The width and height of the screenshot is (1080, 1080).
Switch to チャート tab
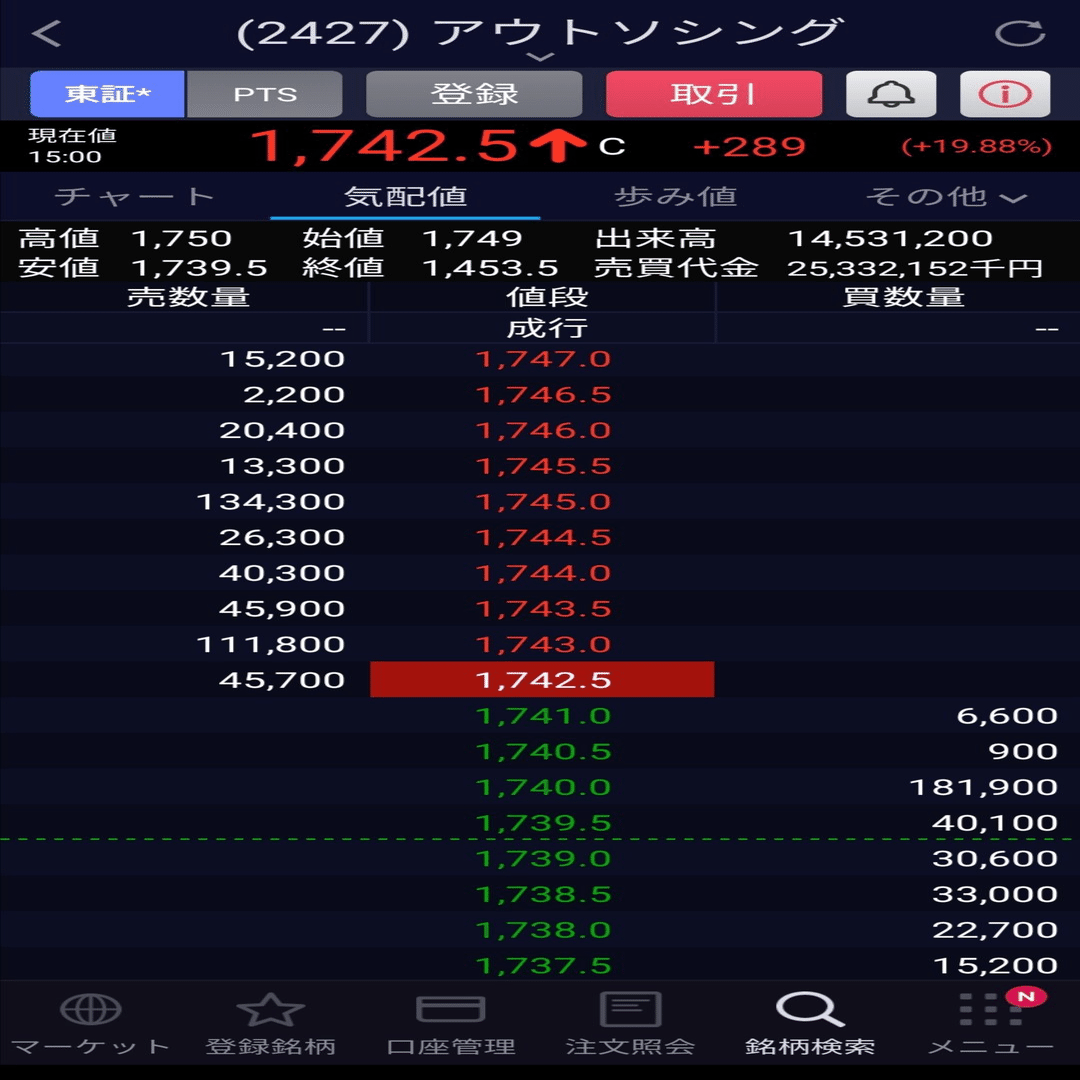pyautogui.click(x=135, y=197)
